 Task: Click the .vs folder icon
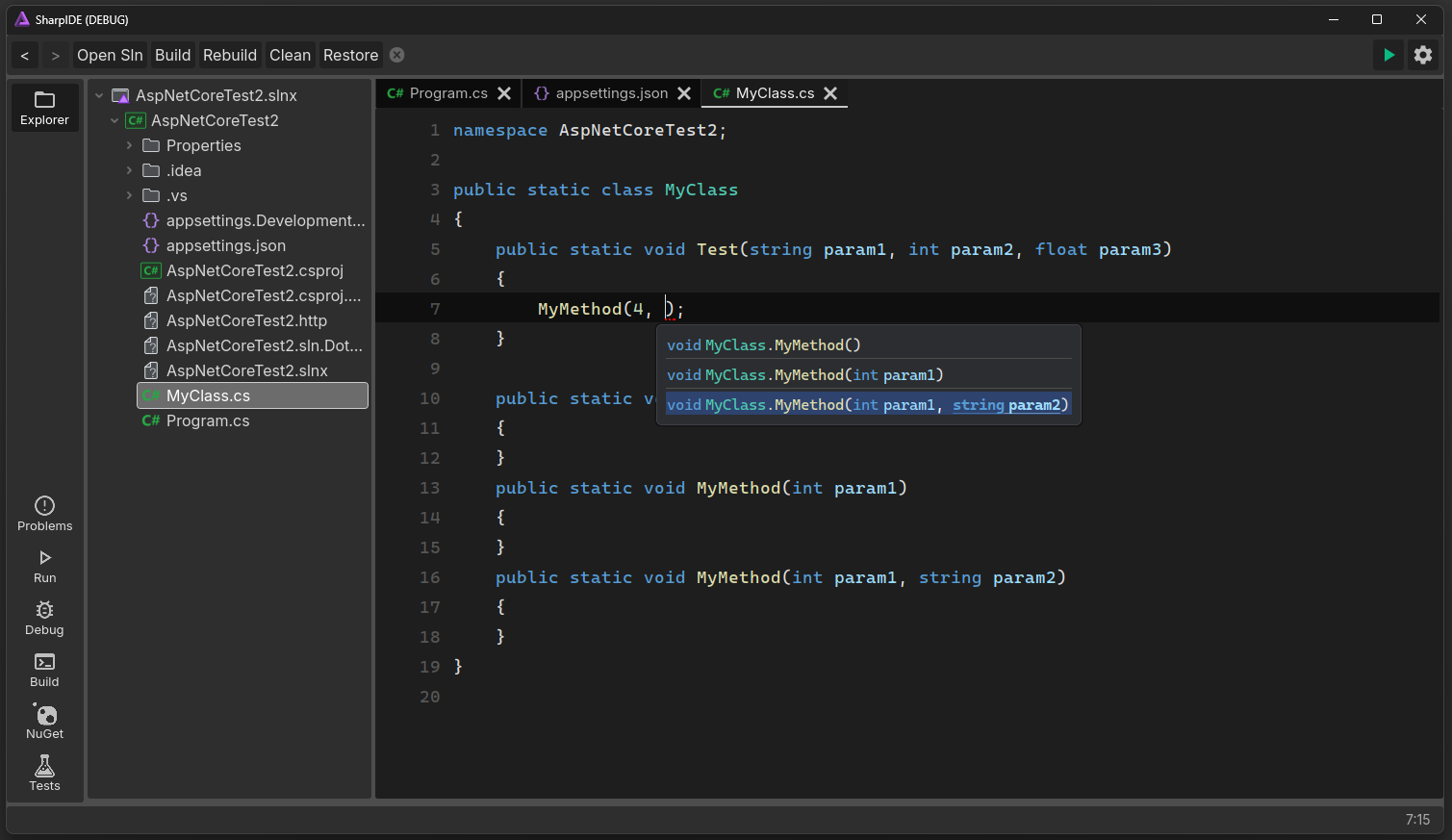coord(151,195)
